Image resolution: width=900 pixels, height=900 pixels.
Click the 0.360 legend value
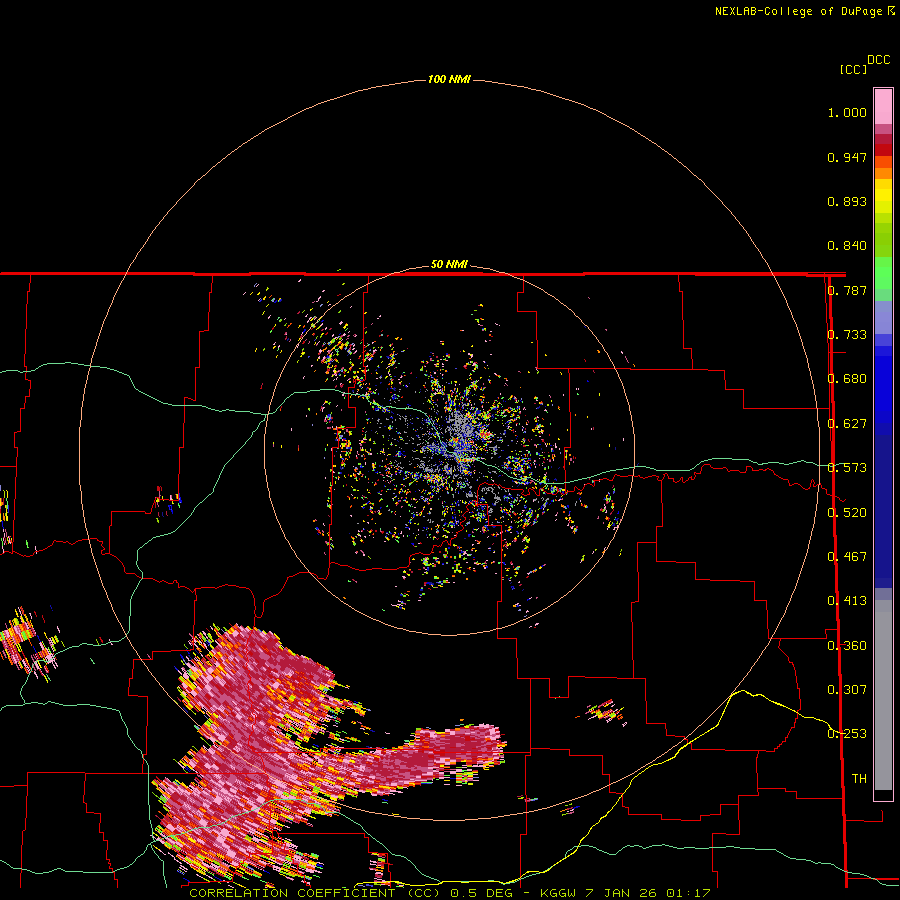[847, 645]
